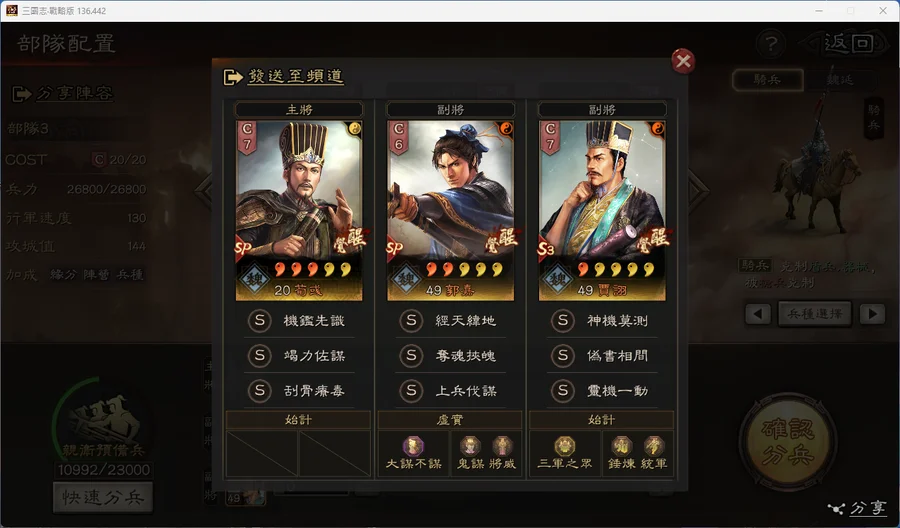Select the 大謀不謀 tactic icon
Image resolution: width=900 pixels, height=528 pixels.
click(413, 447)
